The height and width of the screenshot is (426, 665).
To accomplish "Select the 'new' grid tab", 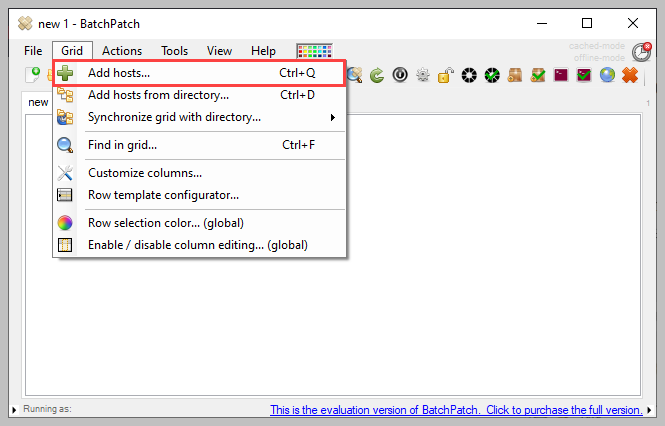I will (x=37, y=102).
